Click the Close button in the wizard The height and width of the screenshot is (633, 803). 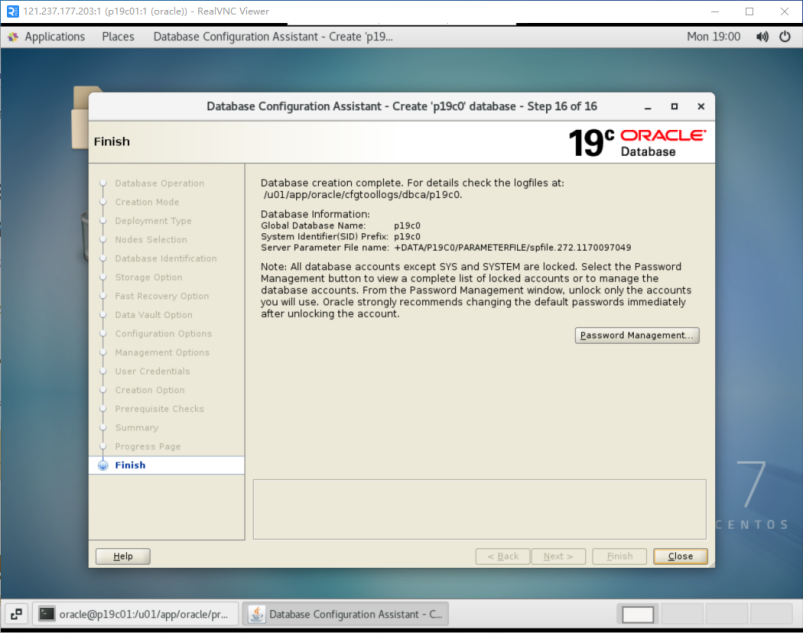[x=680, y=556]
